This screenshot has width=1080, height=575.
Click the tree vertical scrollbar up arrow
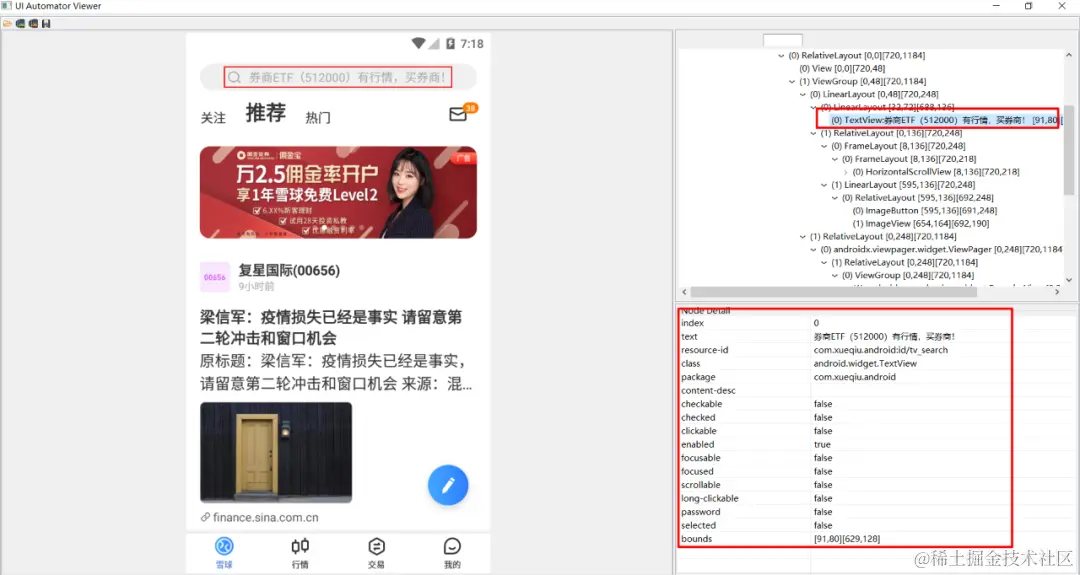pos(1069,55)
